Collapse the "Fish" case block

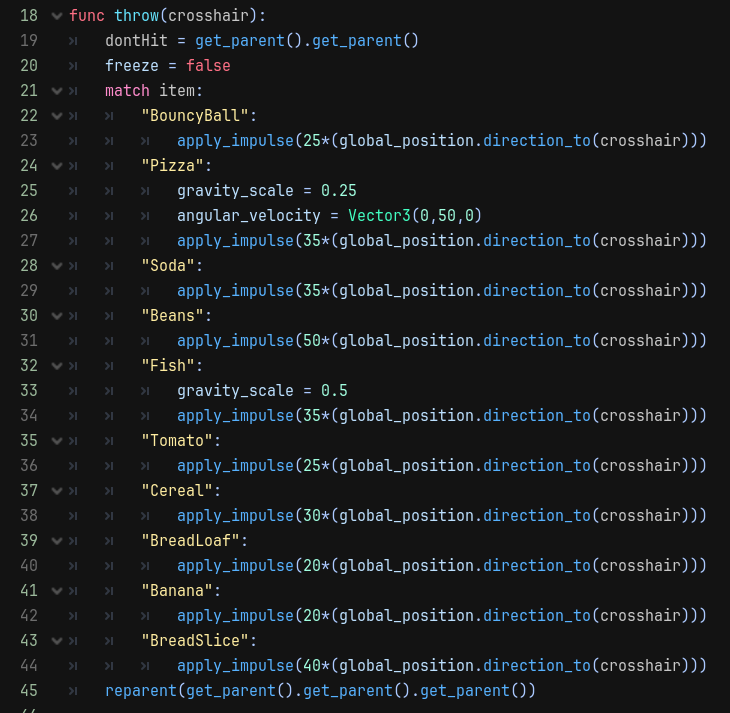coord(56,366)
